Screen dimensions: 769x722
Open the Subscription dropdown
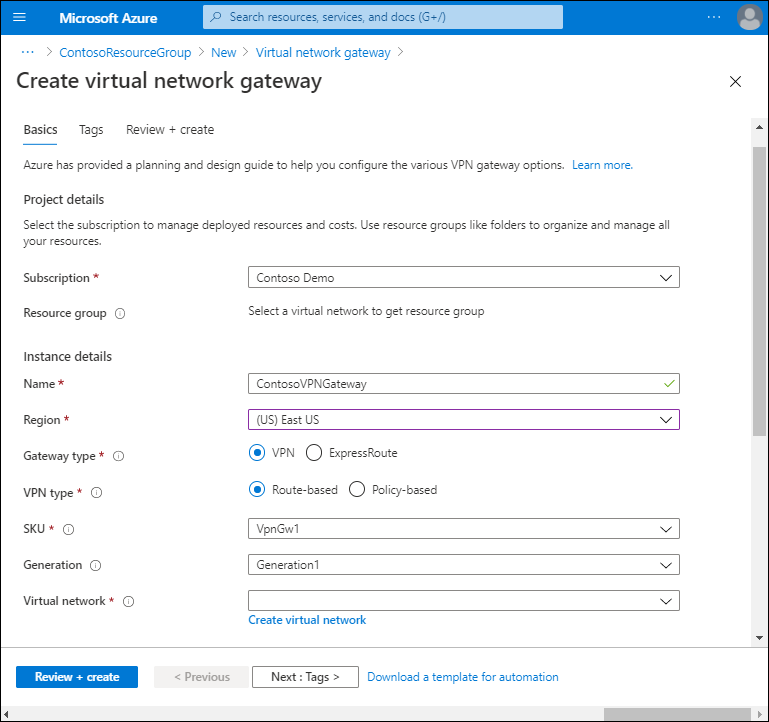click(463, 277)
